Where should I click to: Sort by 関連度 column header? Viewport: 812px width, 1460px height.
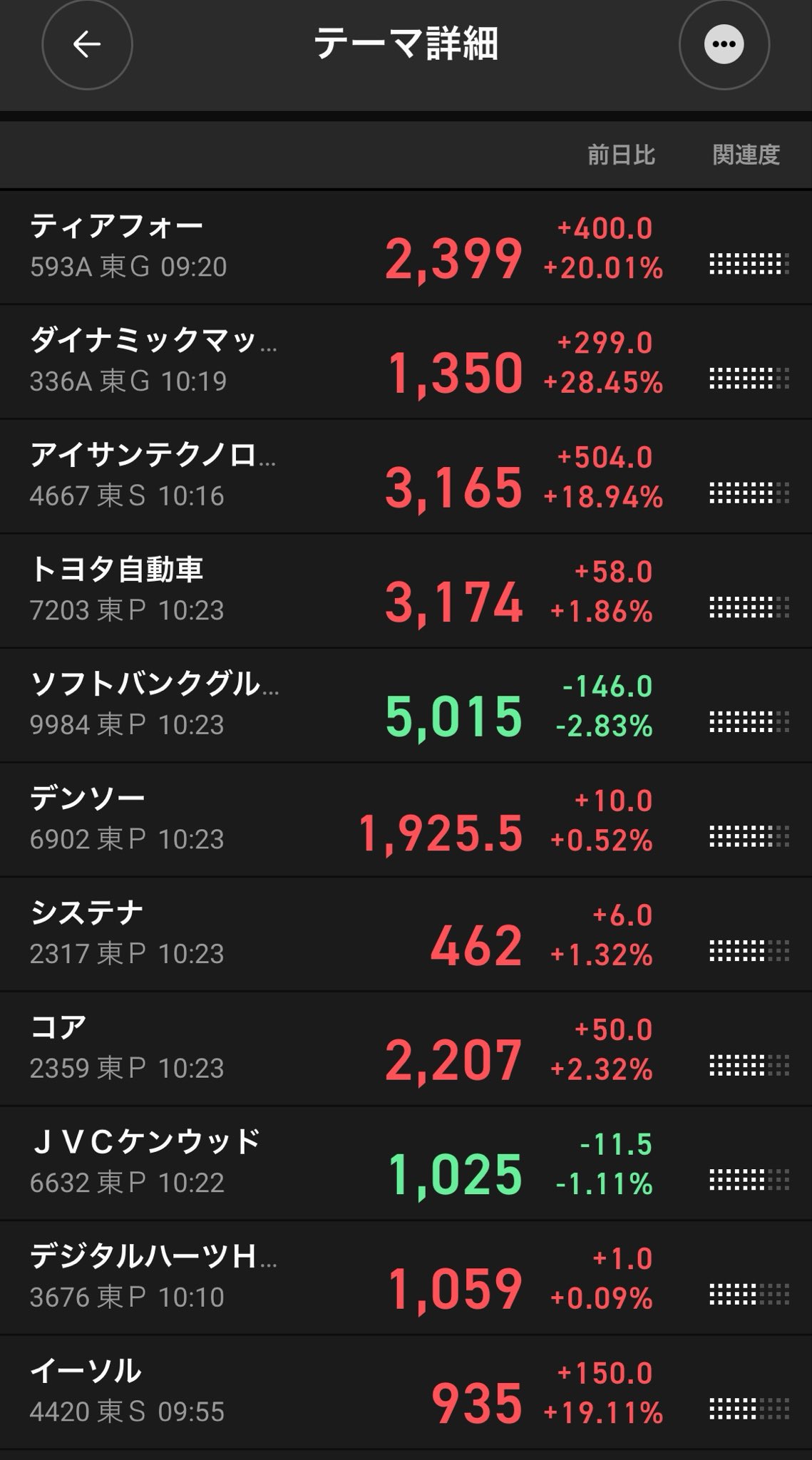[746, 155]
